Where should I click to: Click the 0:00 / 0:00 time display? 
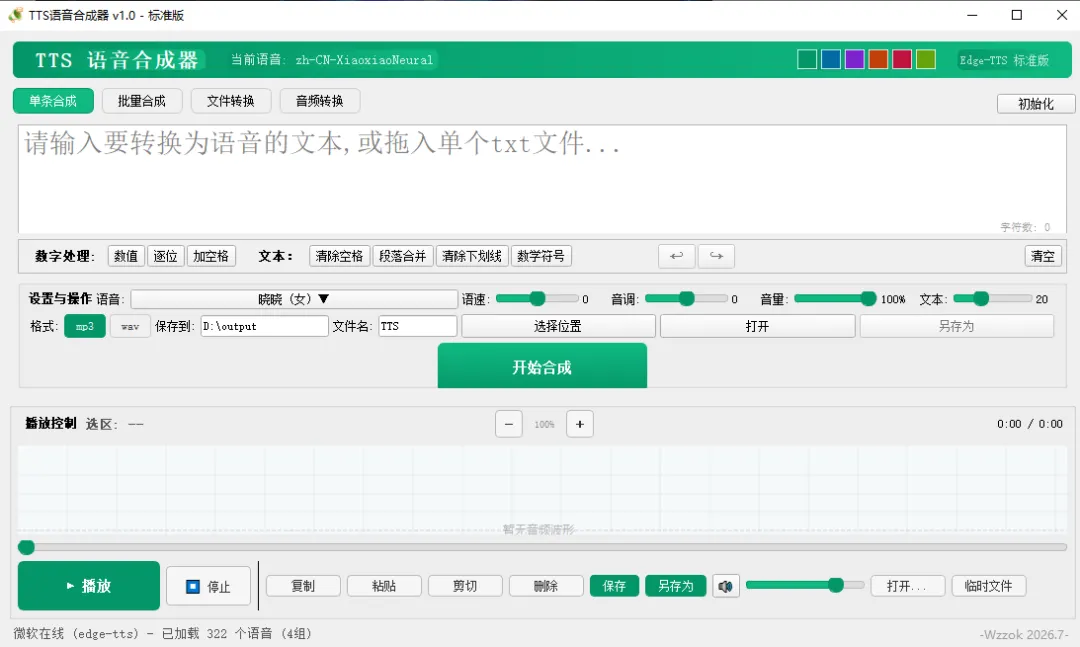pos(1030,424)
